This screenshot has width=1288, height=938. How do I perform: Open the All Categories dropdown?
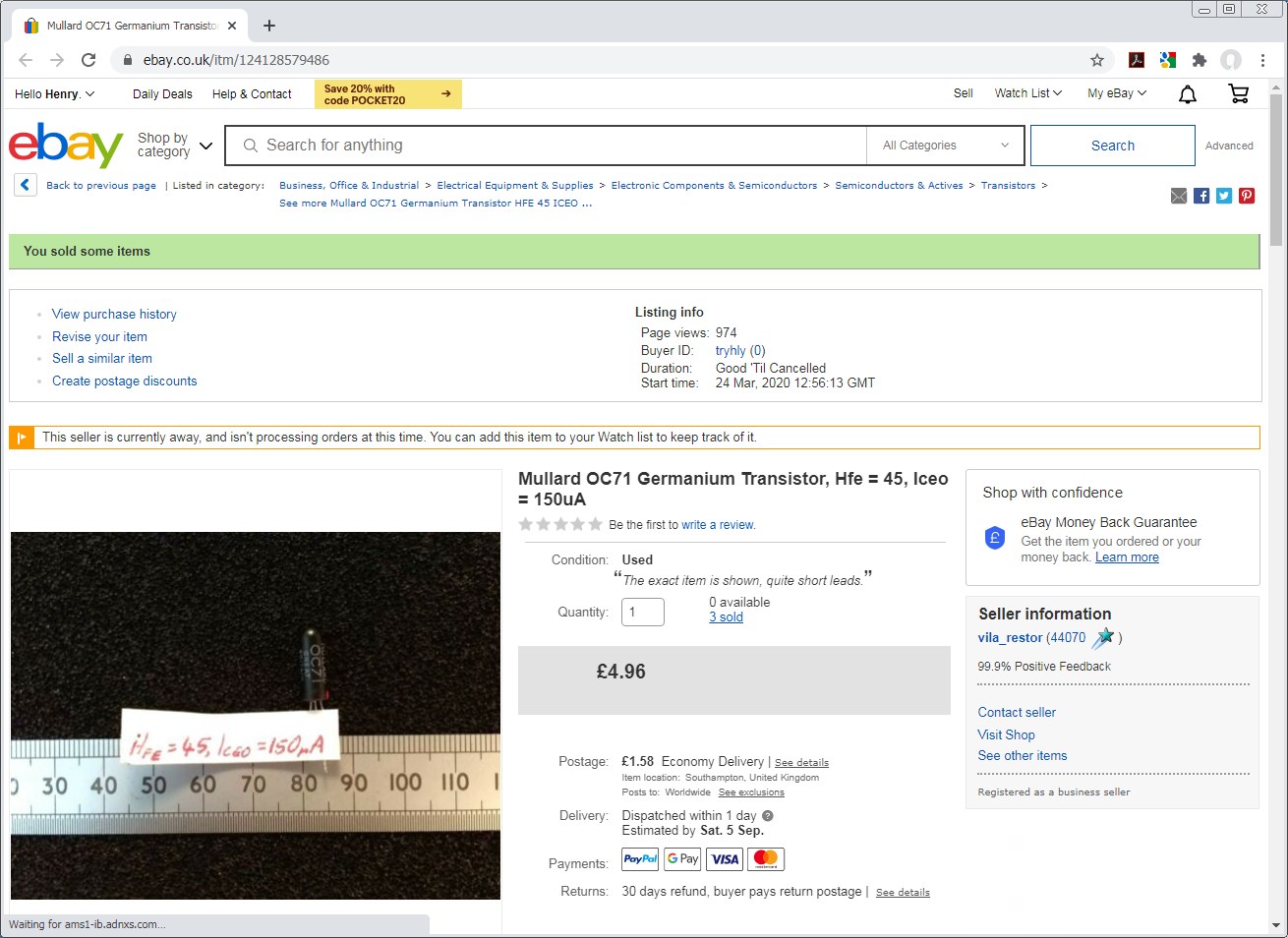point(946,146)
